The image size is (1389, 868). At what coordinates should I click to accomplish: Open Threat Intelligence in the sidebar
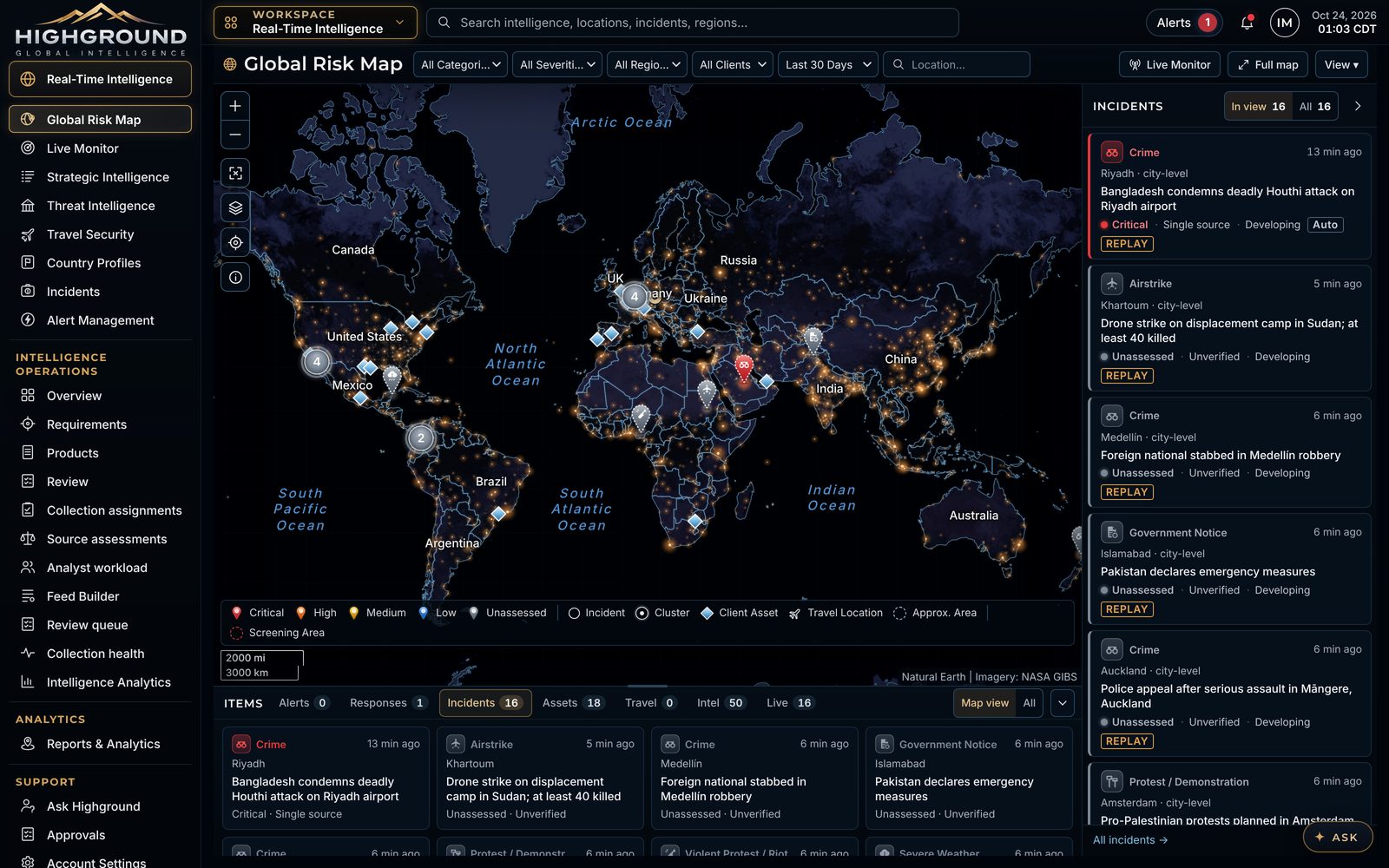click(100, 206)
